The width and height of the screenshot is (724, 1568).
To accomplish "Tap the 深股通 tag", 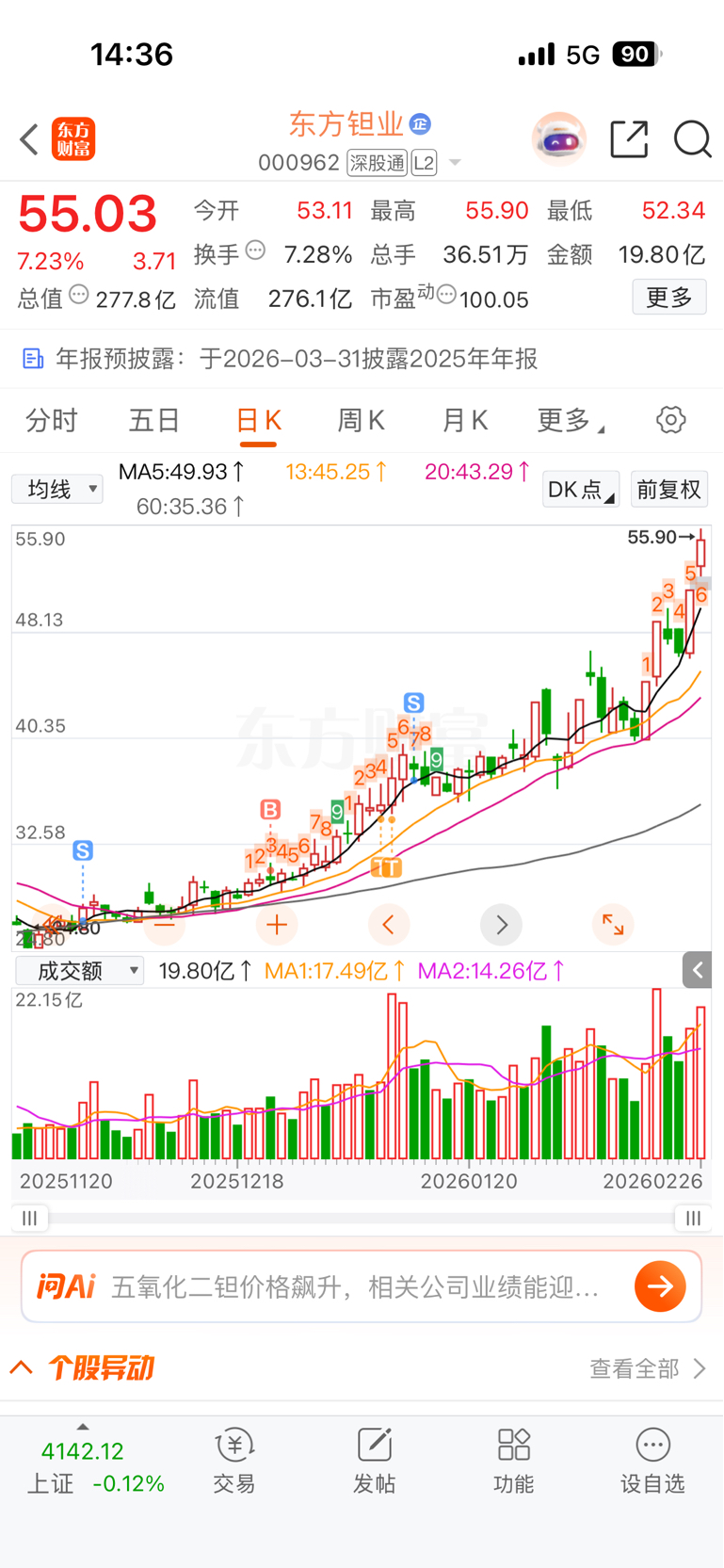I will click(377, 163).
